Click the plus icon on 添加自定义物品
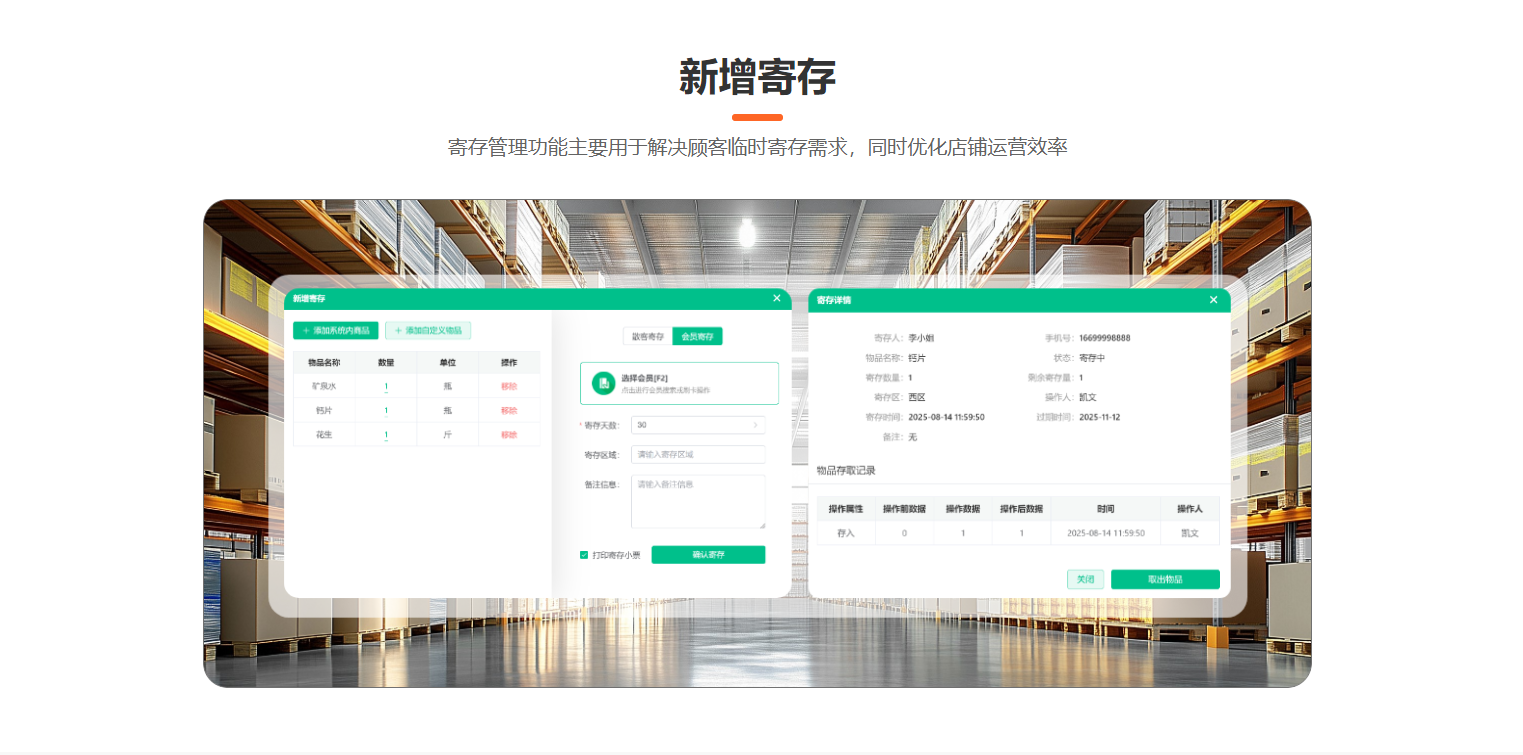Viewport: 1523px width, 755px height. click(x=397, y=332)
